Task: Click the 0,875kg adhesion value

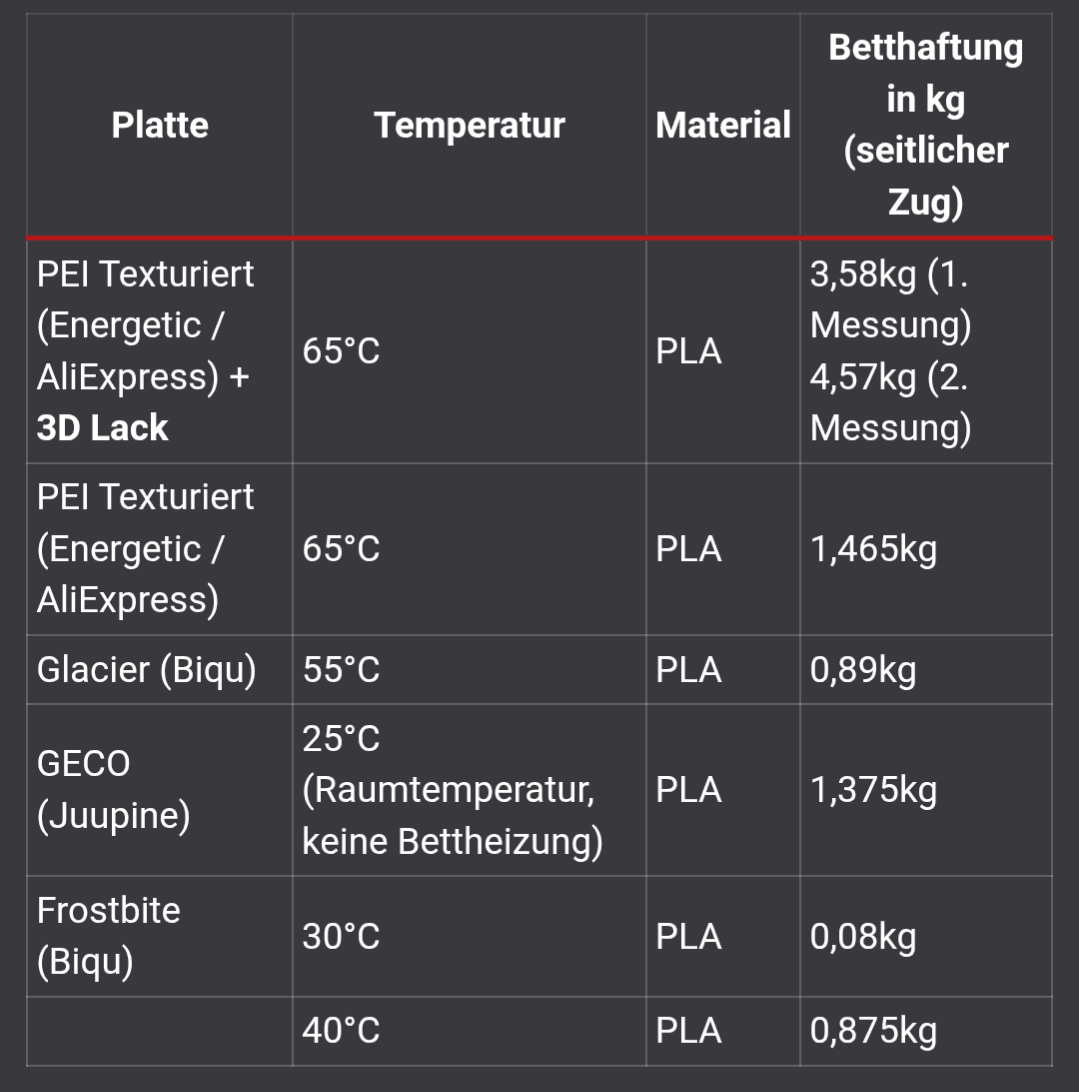Action: coord(873,1031)
